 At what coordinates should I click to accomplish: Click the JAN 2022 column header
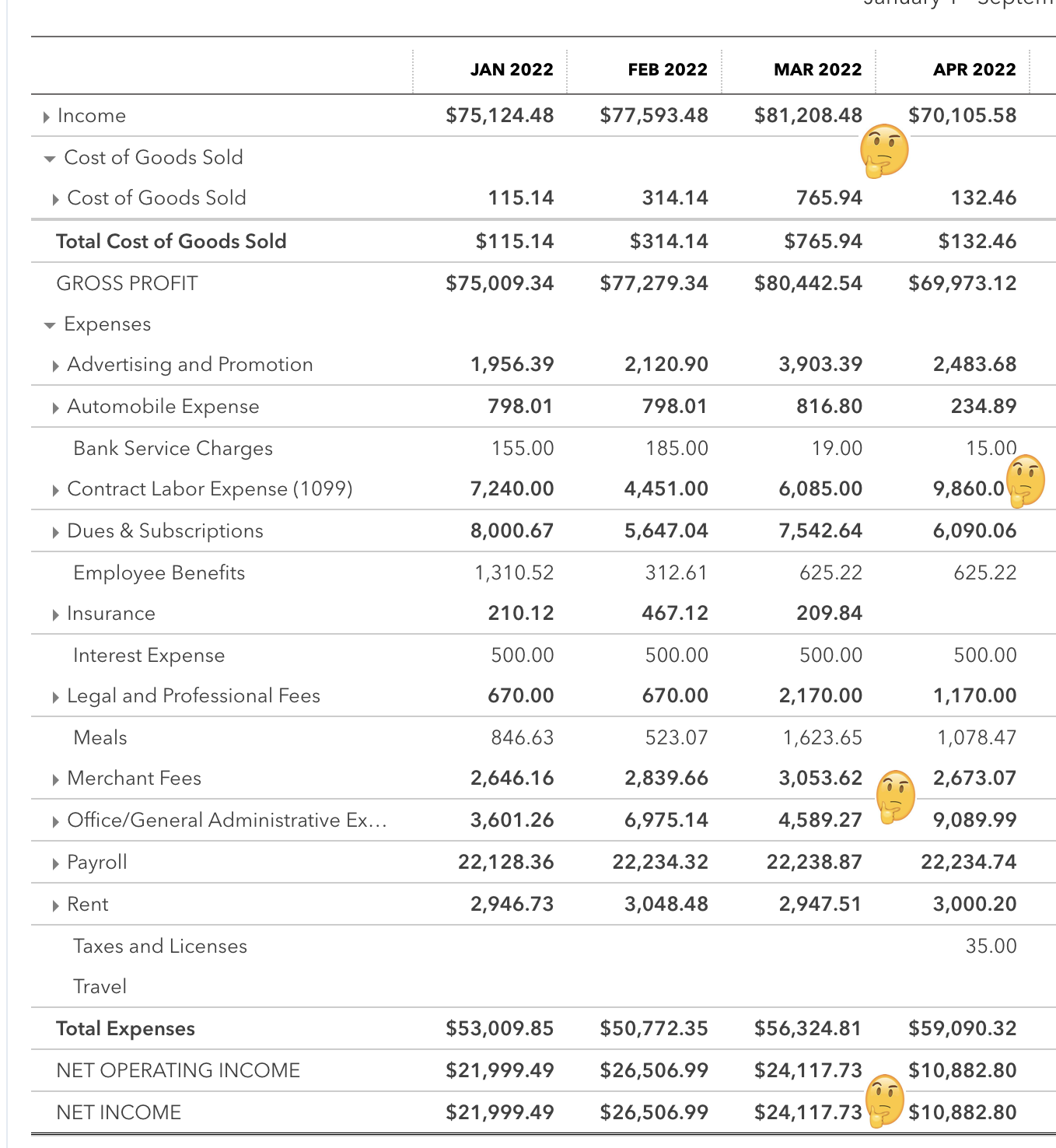pos(512,69)
